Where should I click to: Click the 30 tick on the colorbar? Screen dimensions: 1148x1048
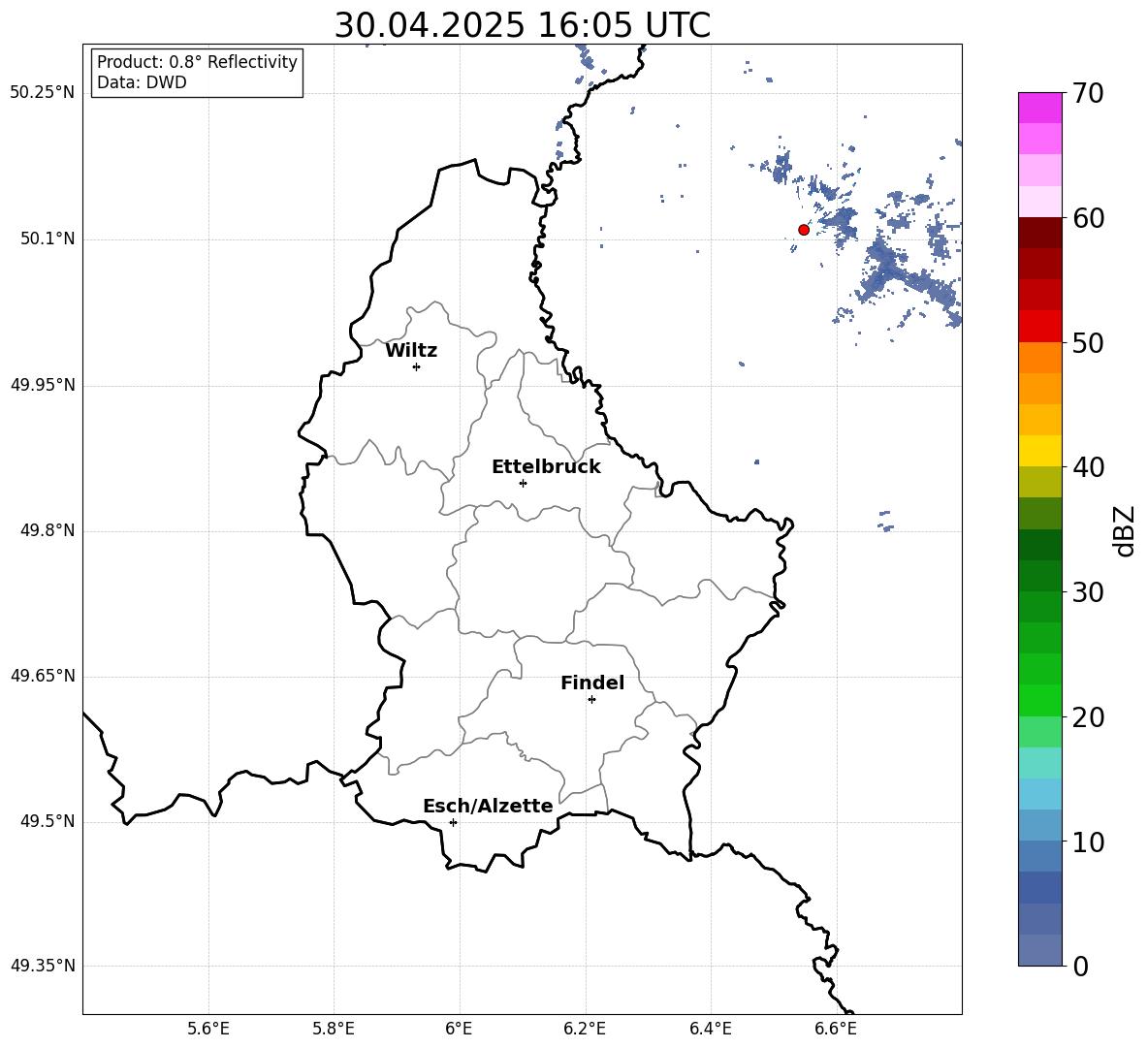click(1088, 592)
